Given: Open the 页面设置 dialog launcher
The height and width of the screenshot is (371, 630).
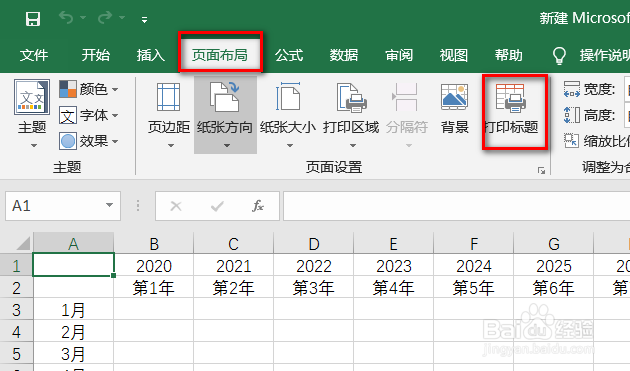Looking at the screenshot, I should (x=541, y=171).
